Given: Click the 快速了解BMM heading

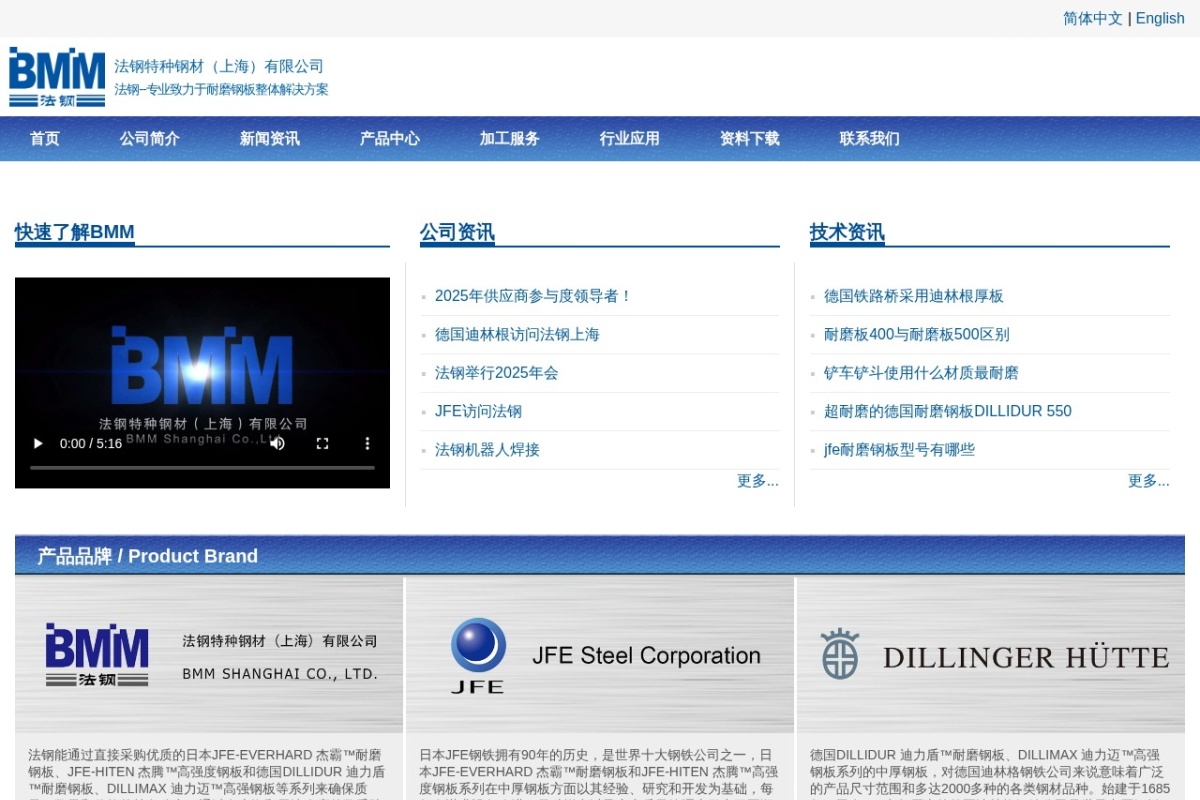Looking at the screenshot, I should [x=75, y=232].
